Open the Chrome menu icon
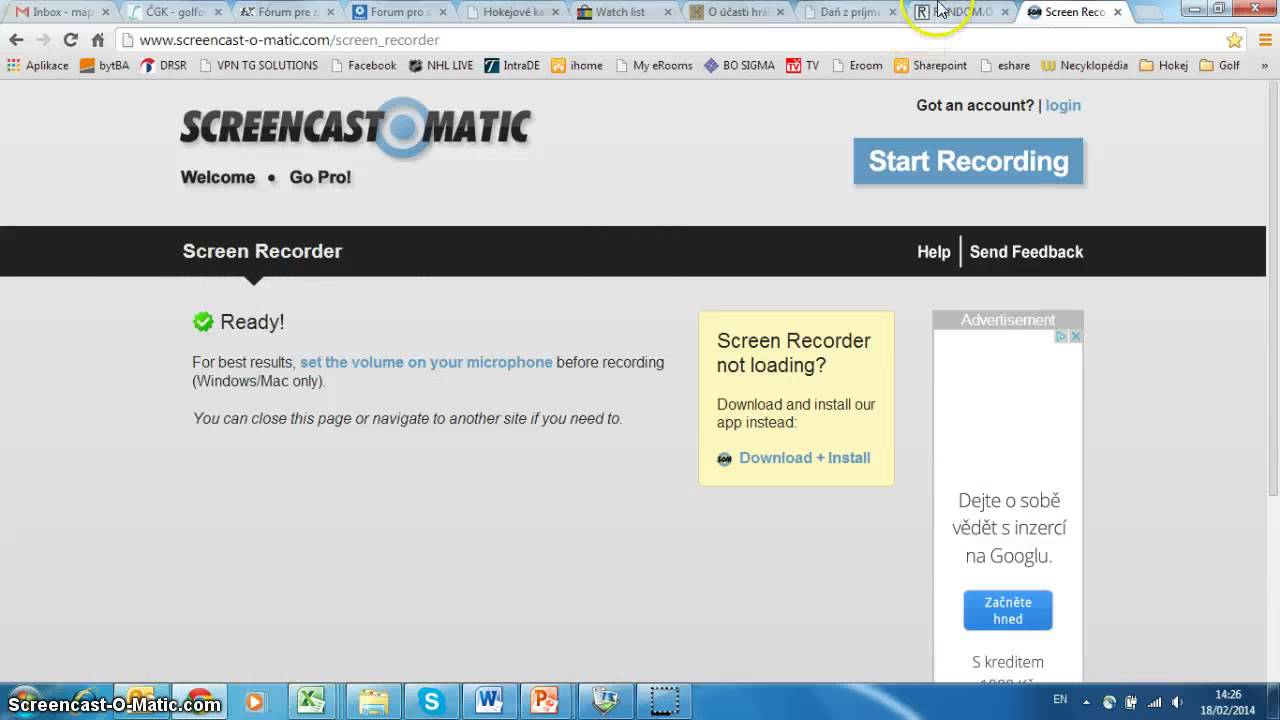The width and height of the screenshot is (1280, 720). tap(1265, 40)
